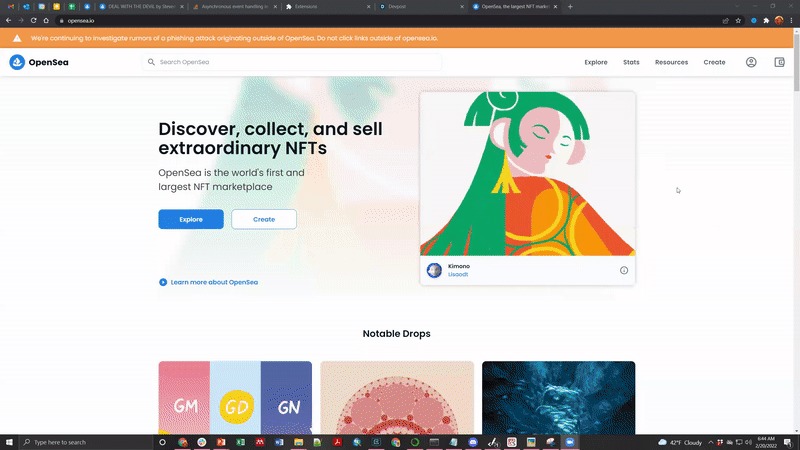The width and height of the screenshot is (800, 450).
Task: Open the pink mandala drop card
Action: pyautogui.click(x=397, y=398)
